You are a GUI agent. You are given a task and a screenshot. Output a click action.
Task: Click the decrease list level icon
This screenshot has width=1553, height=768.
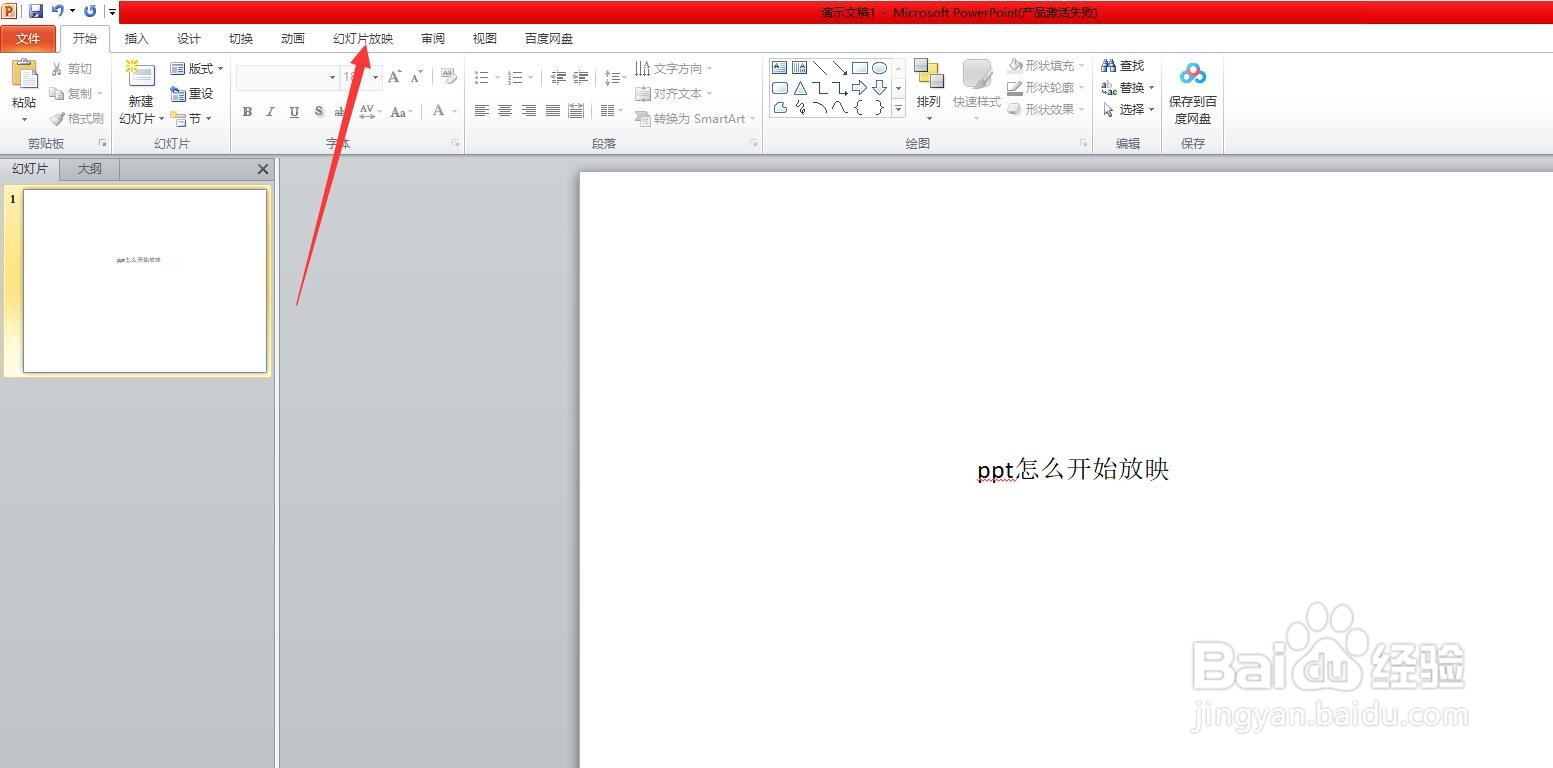[x=558, y=77]
